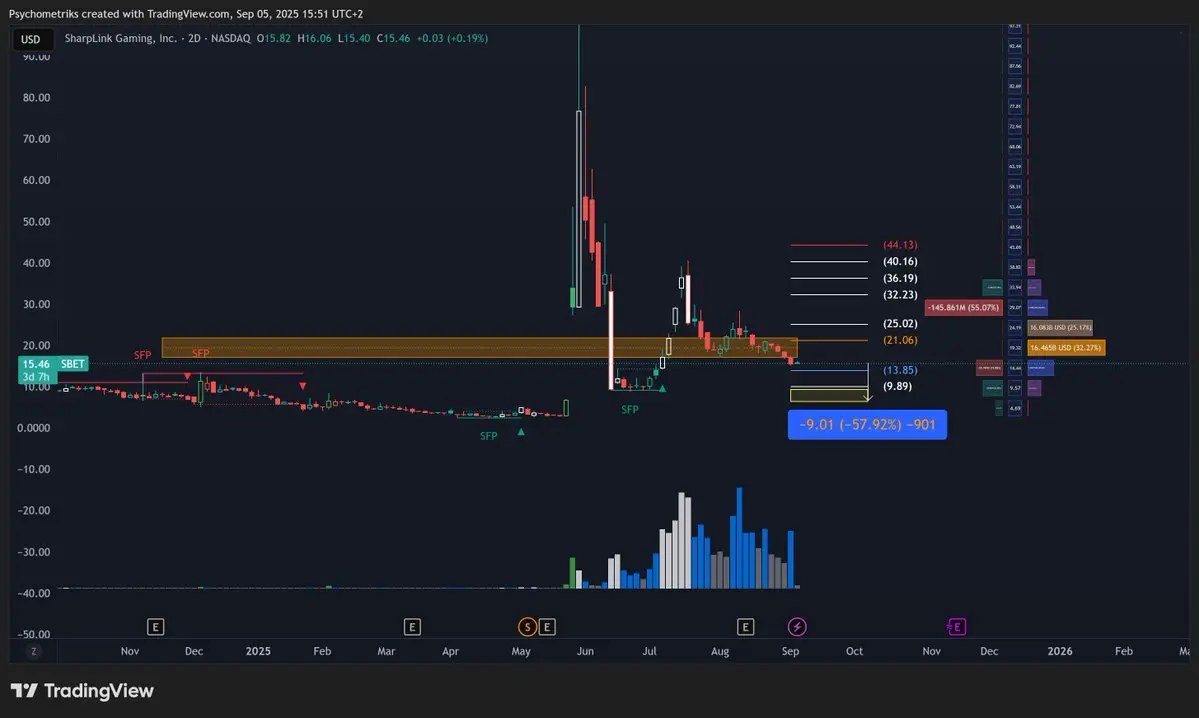Click the 50.00 price axis label
Image resolution: width=1199 pixels, height=718 pixels.
[37, 222]
